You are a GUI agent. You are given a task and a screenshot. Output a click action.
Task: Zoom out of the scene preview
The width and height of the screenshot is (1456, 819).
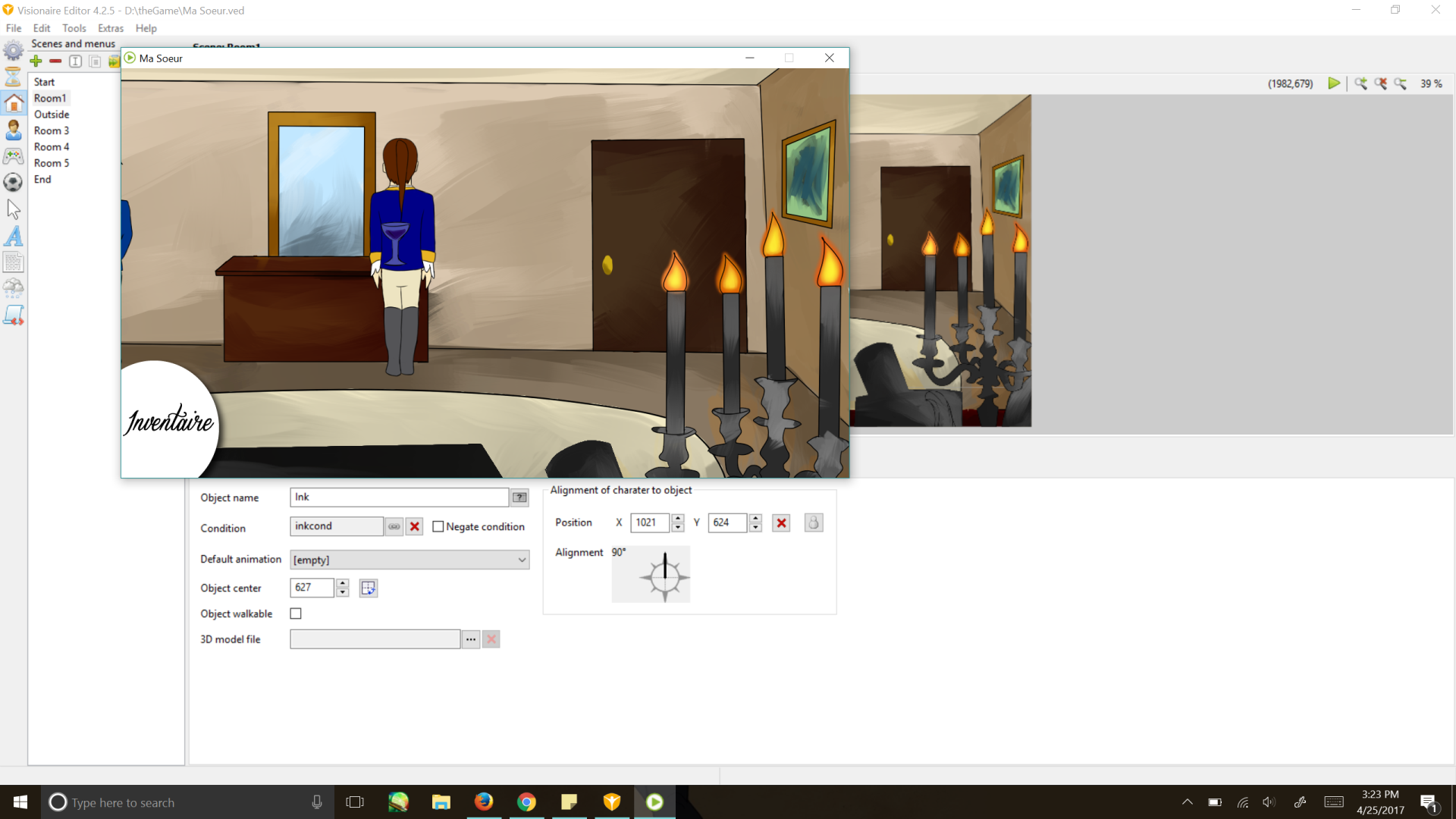1401,83
